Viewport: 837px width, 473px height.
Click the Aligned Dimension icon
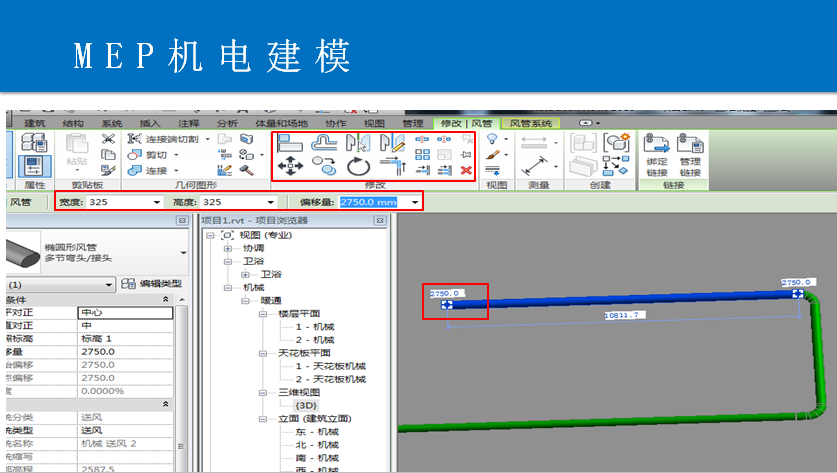tap(535, 166)
